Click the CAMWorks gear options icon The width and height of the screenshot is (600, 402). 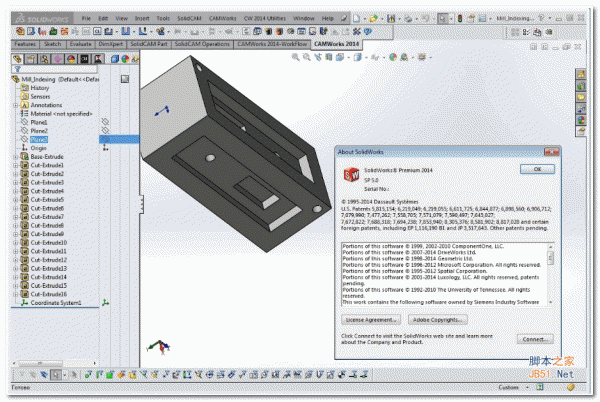[357, 31]
